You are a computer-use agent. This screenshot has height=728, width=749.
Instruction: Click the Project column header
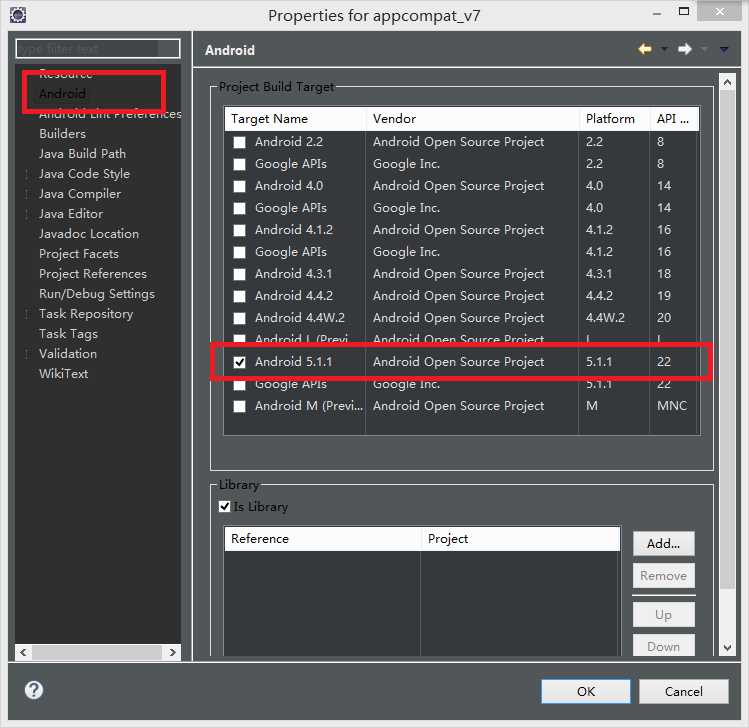coord(521,539)
